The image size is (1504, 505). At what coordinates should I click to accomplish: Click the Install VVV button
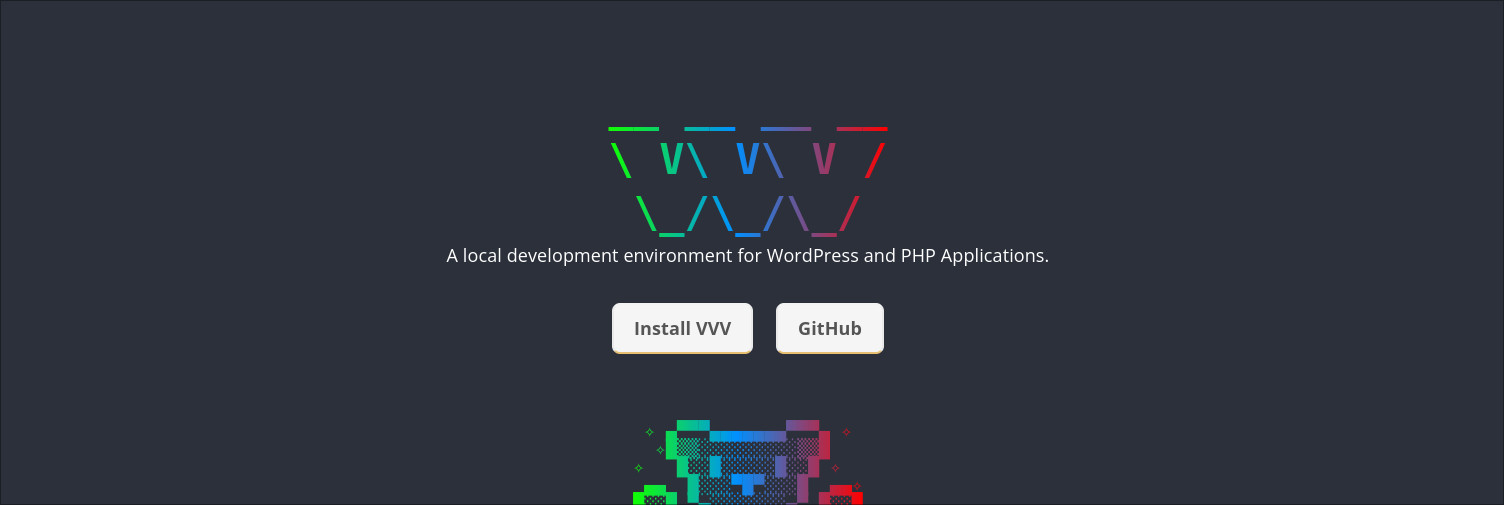coord(682,328)
